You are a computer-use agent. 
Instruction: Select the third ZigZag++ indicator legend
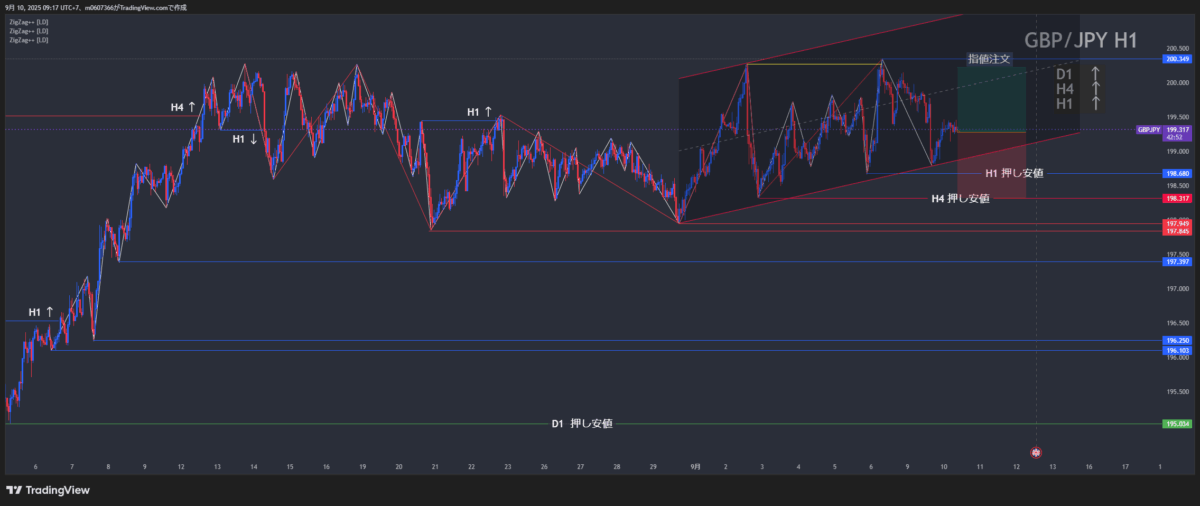pyautogui.click(x=27, y=40)
